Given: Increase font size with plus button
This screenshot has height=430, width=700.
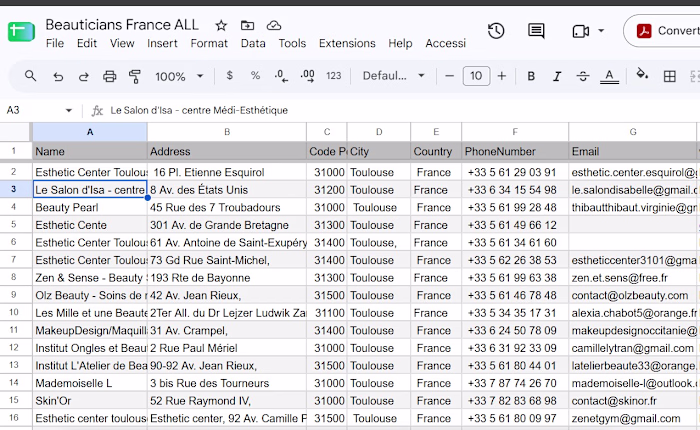Looking at the screenshot, I should 502,76.
